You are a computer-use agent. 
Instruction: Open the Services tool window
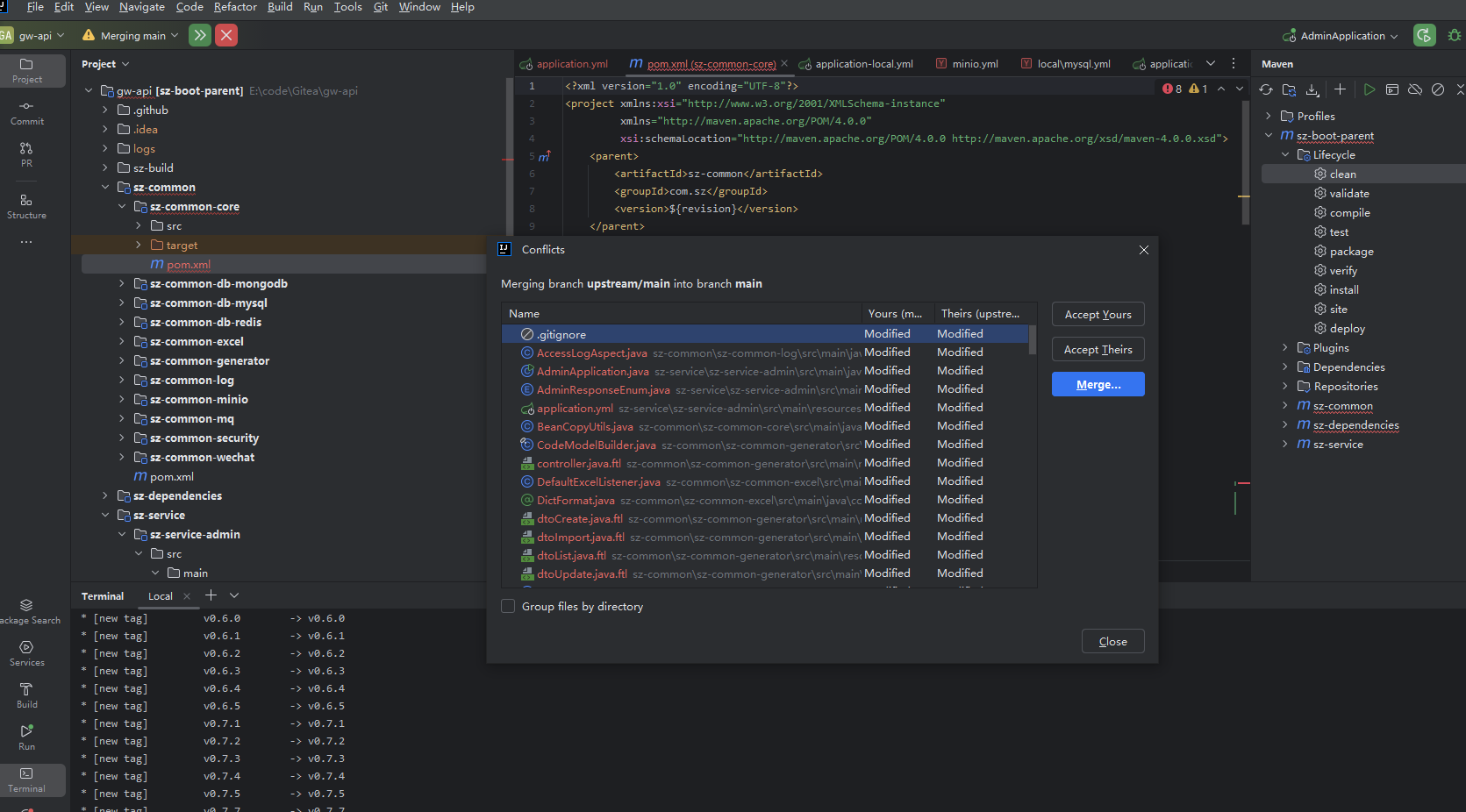[26, 654]
